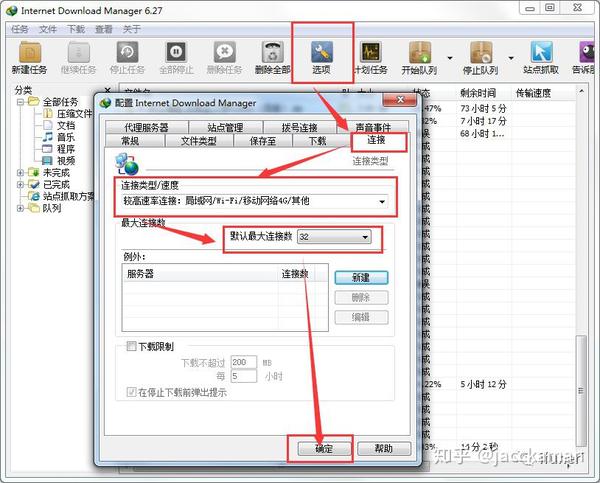Screen dimensions: 600x483
Task: Click the disabled 删除 button
Action: pos(361,297)
